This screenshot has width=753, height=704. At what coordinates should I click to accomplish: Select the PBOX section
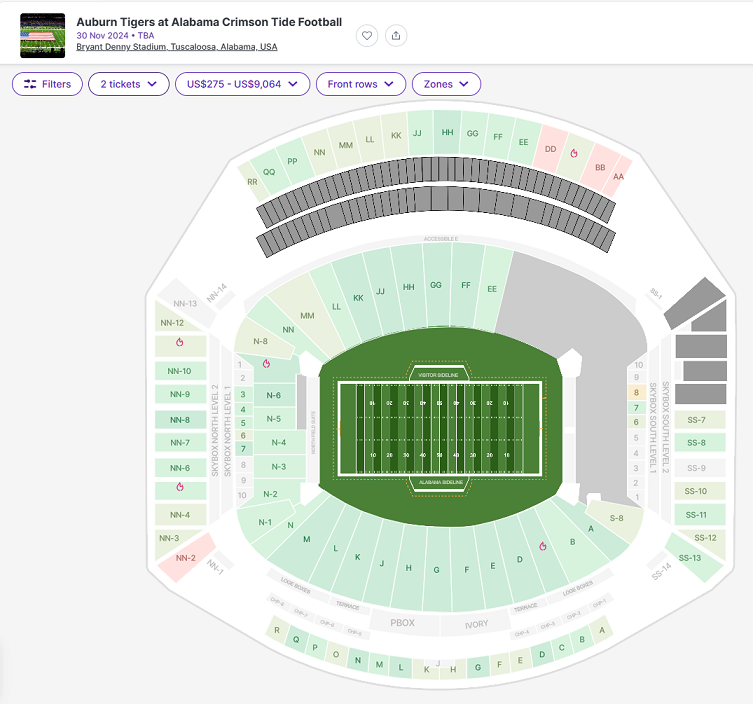click(x=401, y=623)
